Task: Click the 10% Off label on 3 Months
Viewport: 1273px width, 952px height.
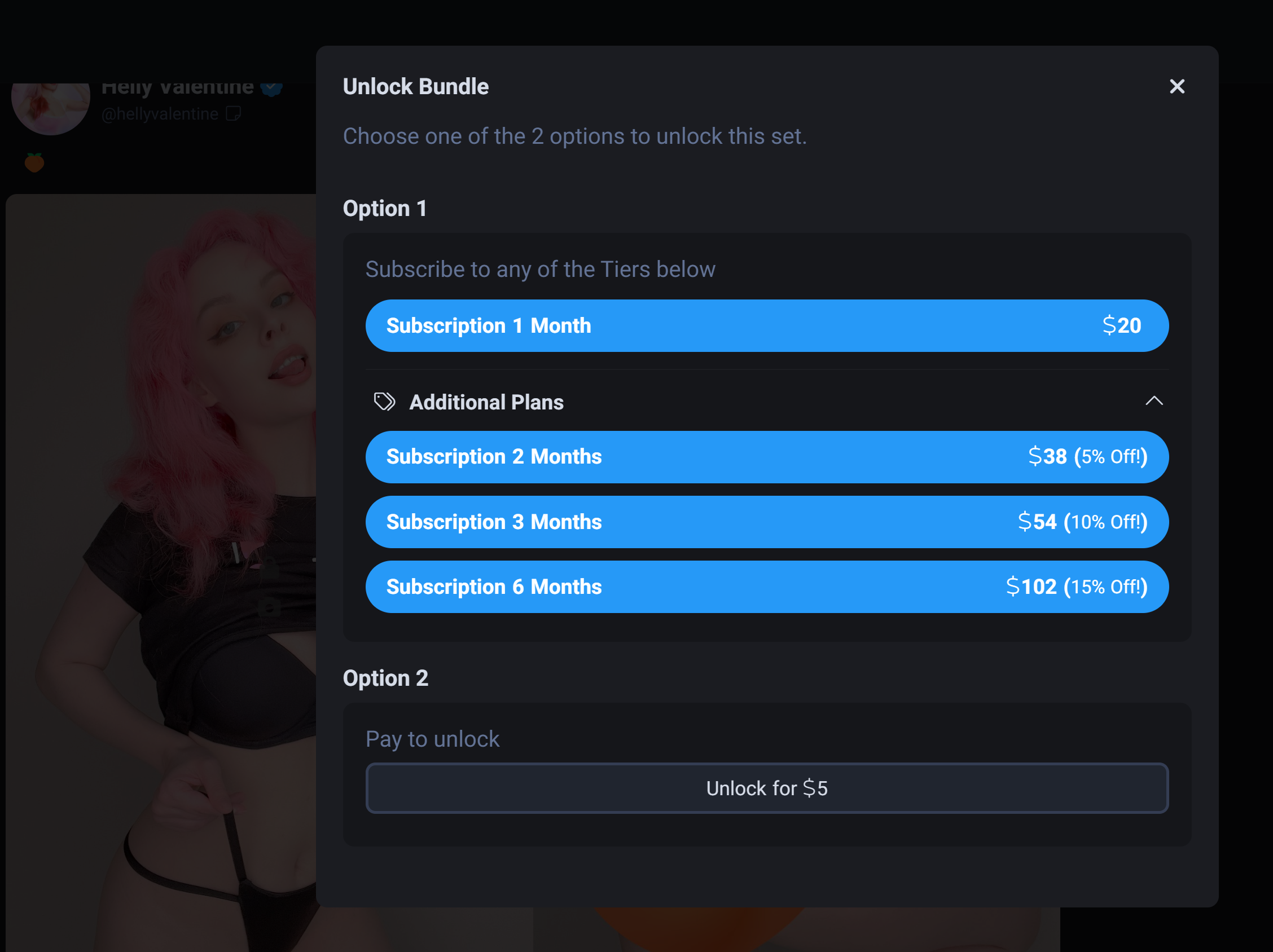Action: point(1105,522)
